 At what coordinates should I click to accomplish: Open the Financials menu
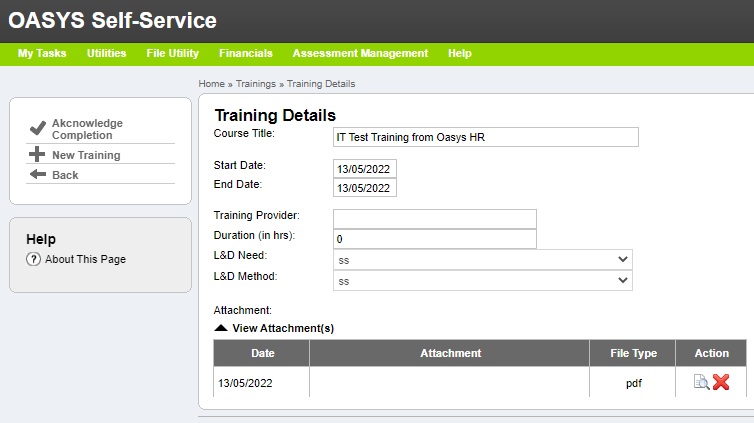coord(246,53)
